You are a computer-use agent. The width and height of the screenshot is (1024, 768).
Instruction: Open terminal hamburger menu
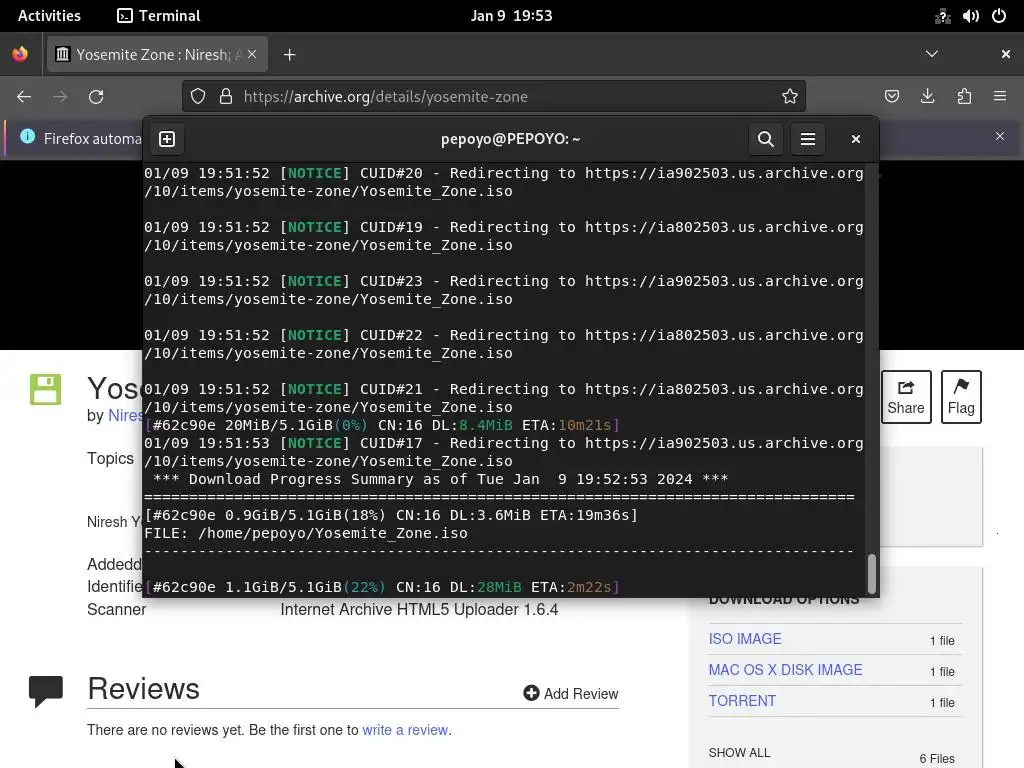(808, 139)
